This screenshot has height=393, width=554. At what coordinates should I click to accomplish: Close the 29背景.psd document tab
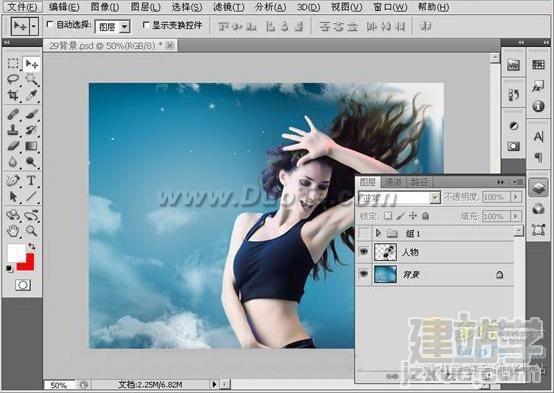click(x=170, y=46)
